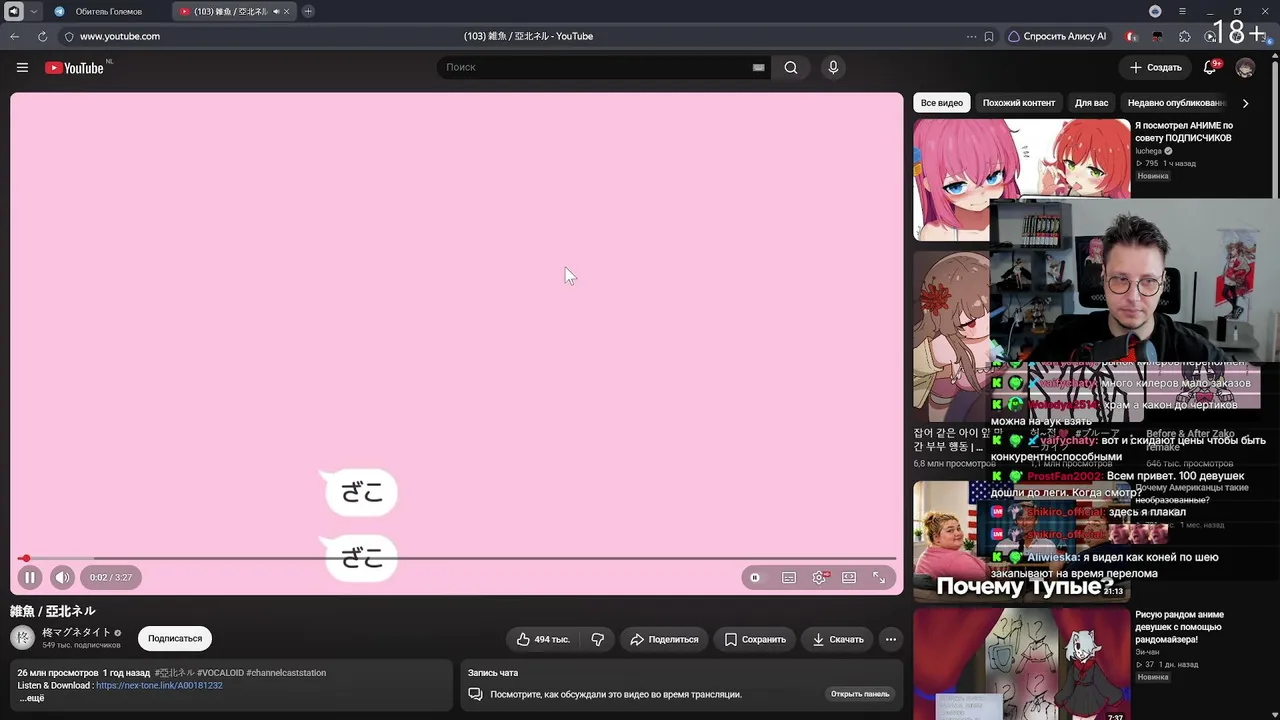1280x720 pixels.
Task: Open the chat replay panel
Action: pos(859,694)
